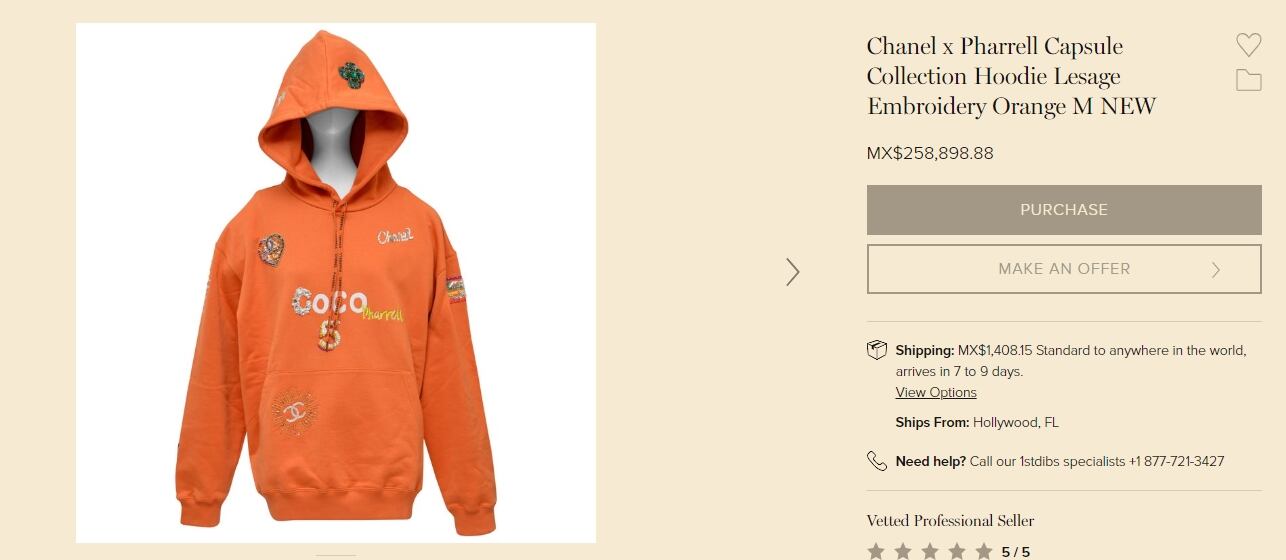
Task: Show the next product photo arrow
Action: tap(792, 272)
